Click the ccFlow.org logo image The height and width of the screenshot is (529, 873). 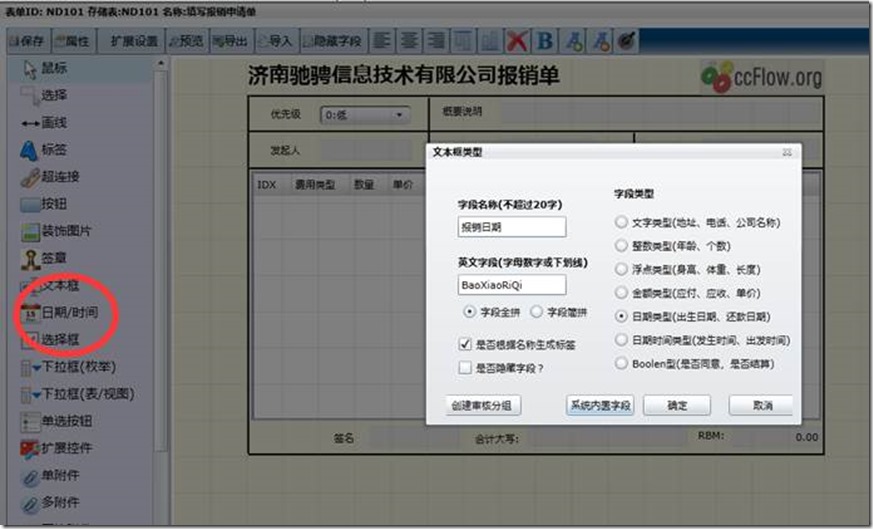(761, 77)
